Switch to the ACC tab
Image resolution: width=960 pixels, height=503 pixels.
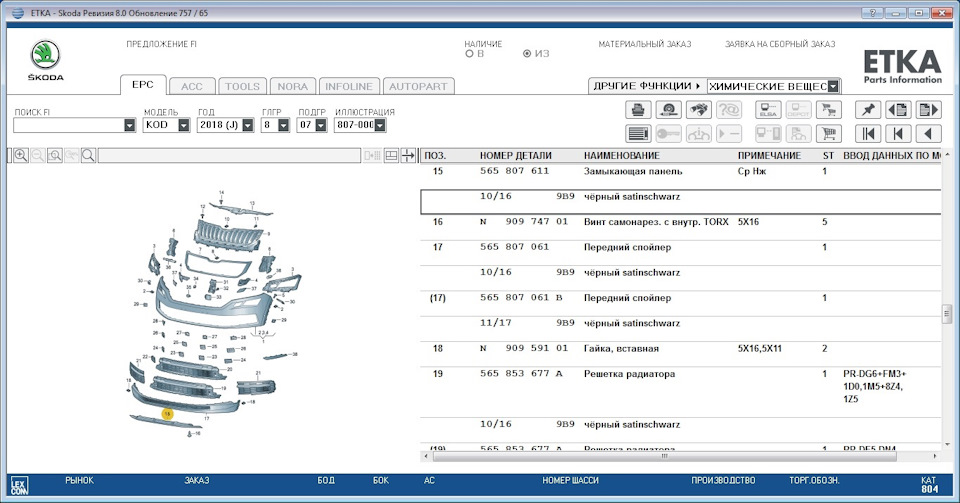pyautogui.click(x=192, y=86)
